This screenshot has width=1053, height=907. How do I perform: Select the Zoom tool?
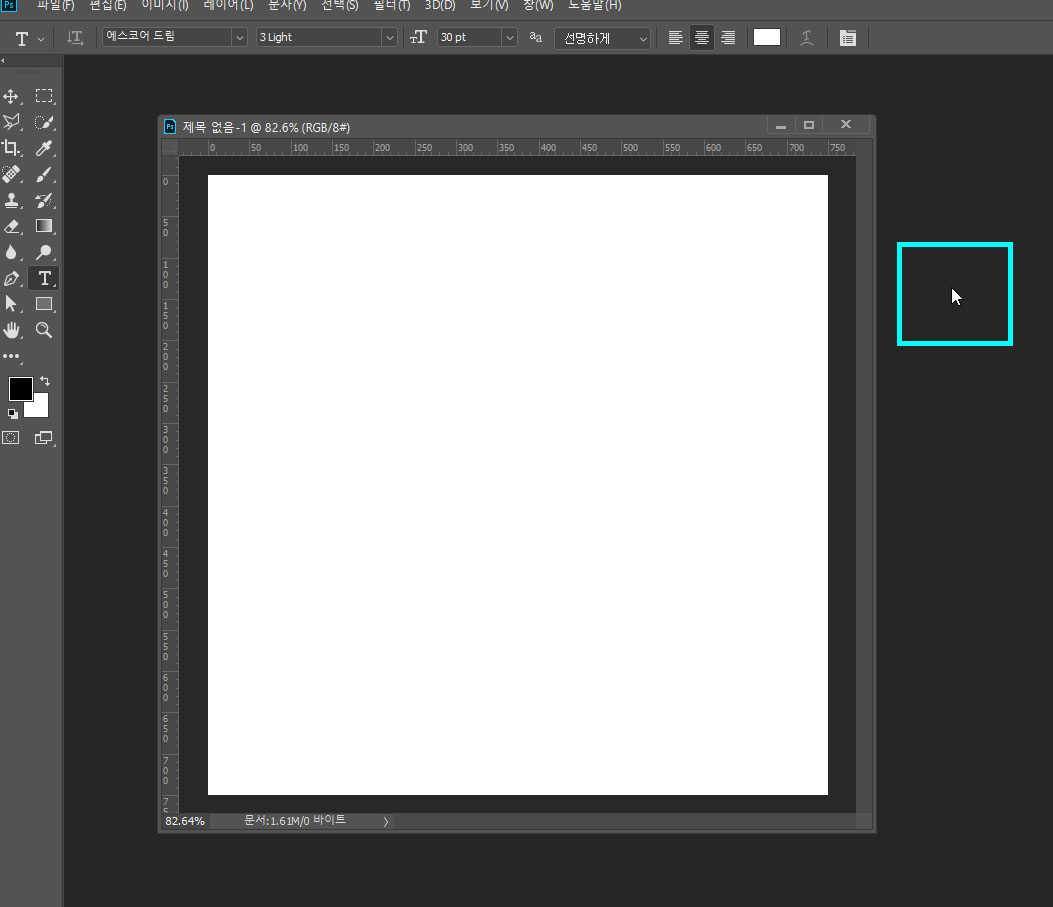pyautogui.click(x=44, y=330)
